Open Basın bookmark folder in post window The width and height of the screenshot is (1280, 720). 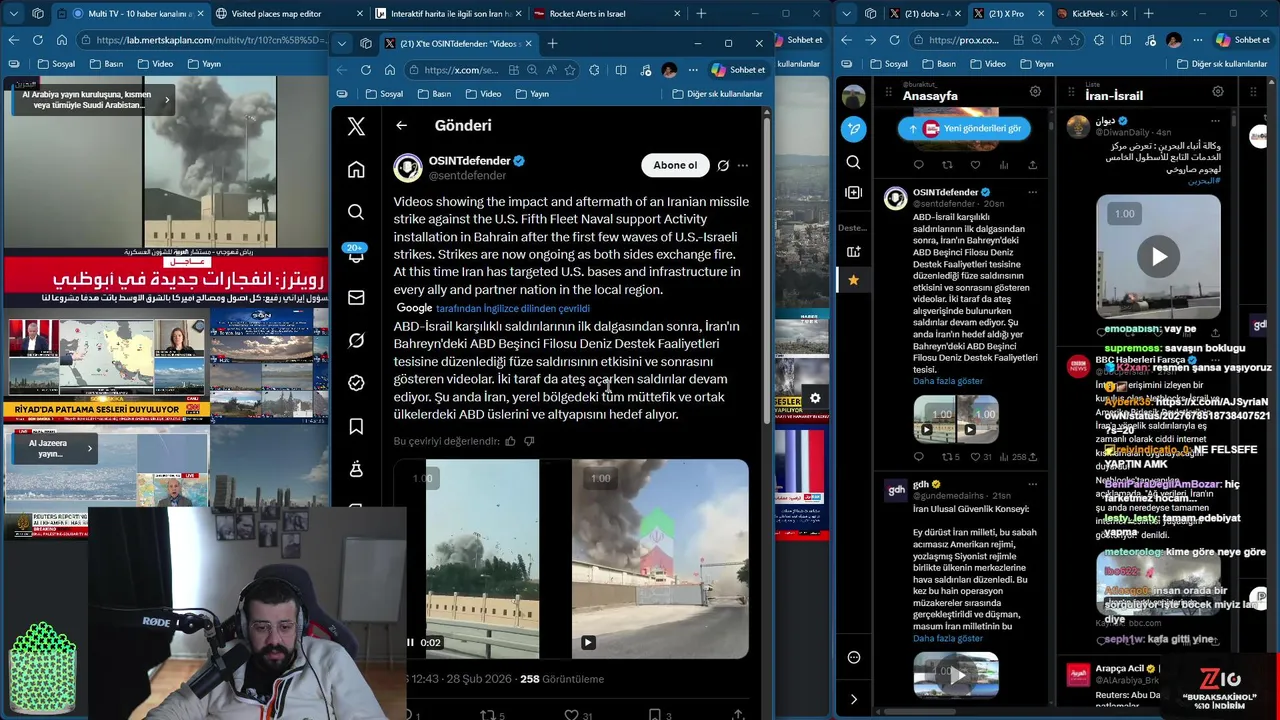coord(433,94)
